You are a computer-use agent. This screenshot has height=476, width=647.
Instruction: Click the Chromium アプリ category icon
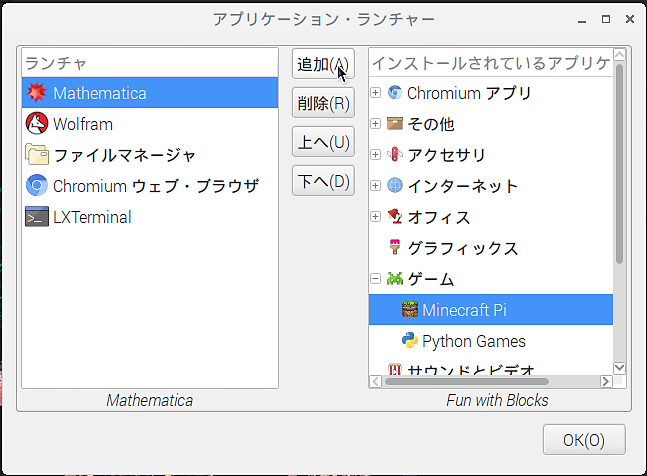coord(395,92)
